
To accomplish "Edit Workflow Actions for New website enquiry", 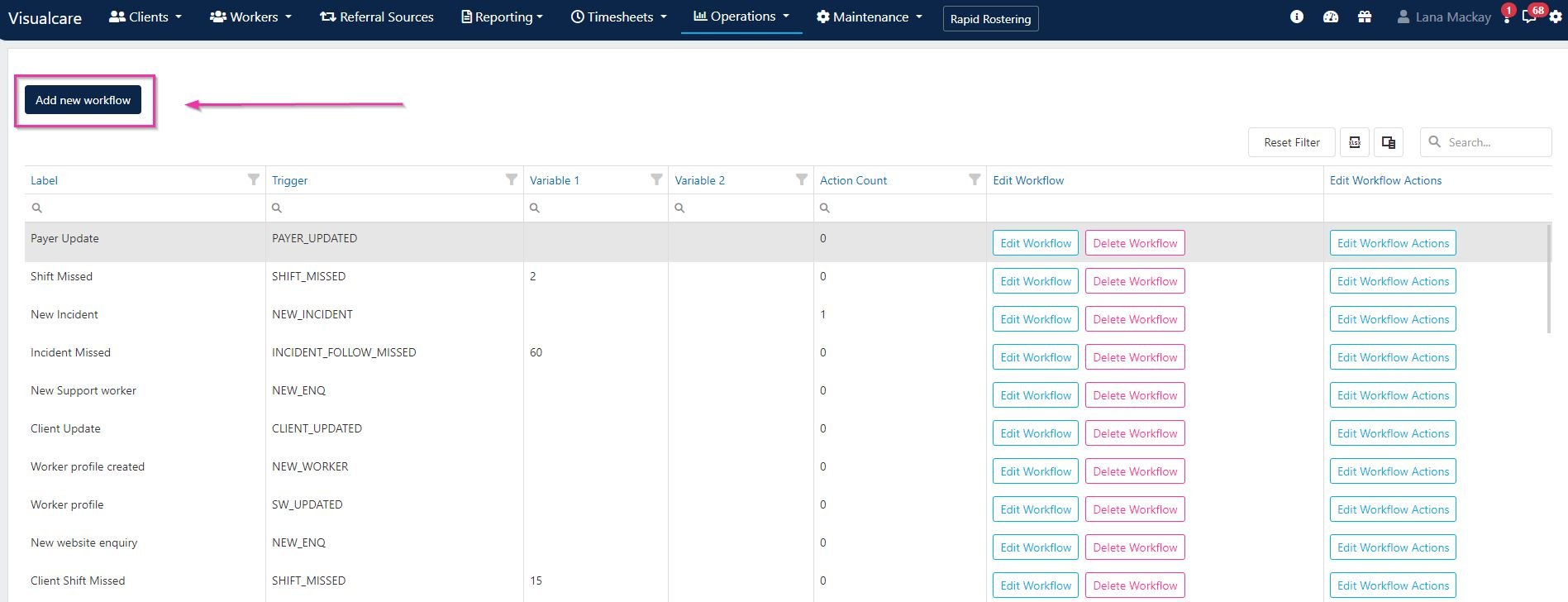I will tap(1393, 547).
